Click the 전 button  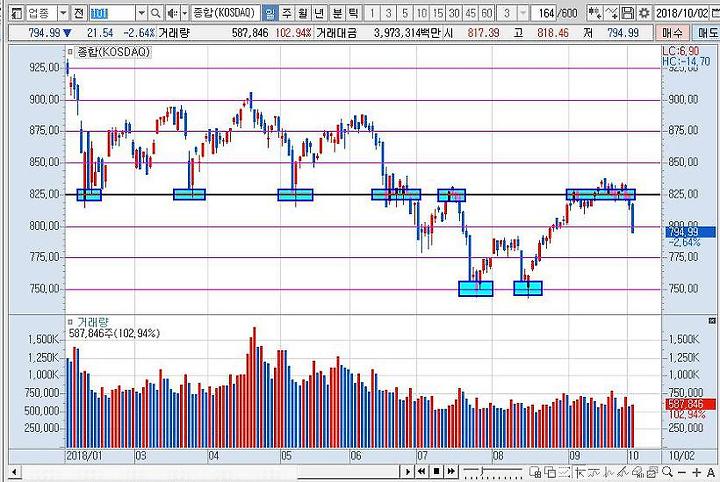click(x=79, y=13)
